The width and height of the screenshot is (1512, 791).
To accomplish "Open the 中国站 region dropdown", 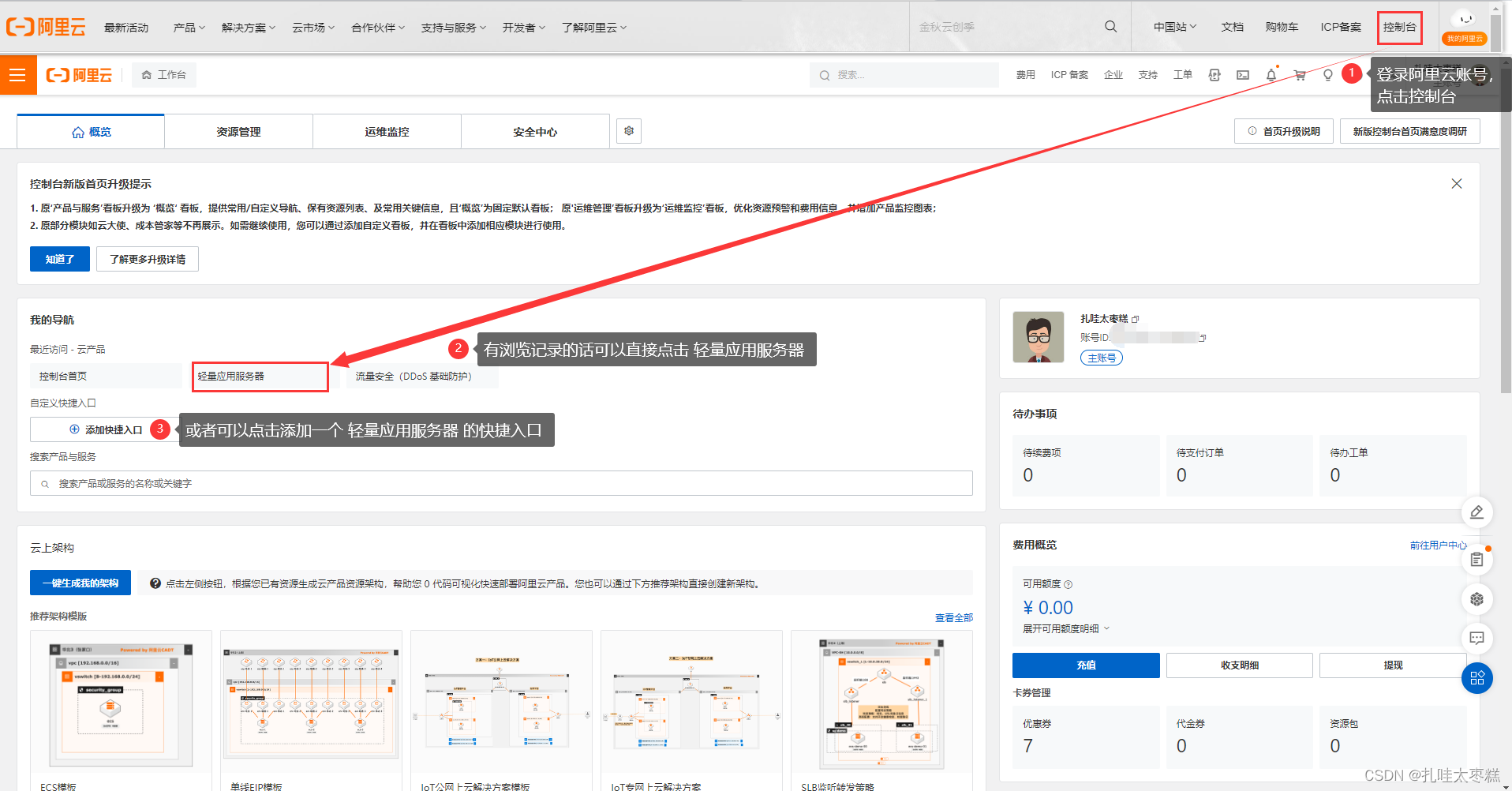I will pos(1175,27).
